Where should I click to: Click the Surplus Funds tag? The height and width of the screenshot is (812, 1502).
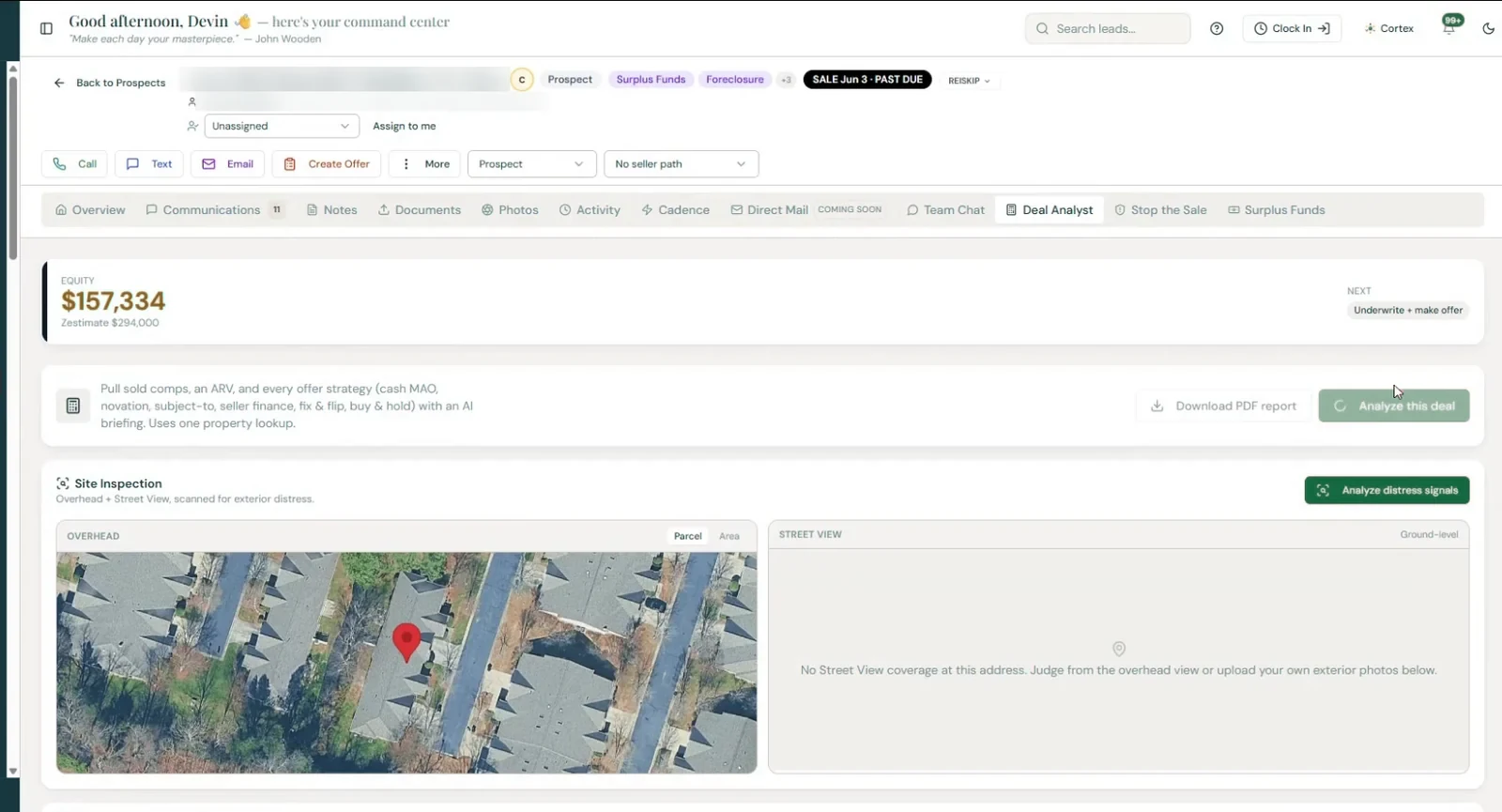[651, 80]
